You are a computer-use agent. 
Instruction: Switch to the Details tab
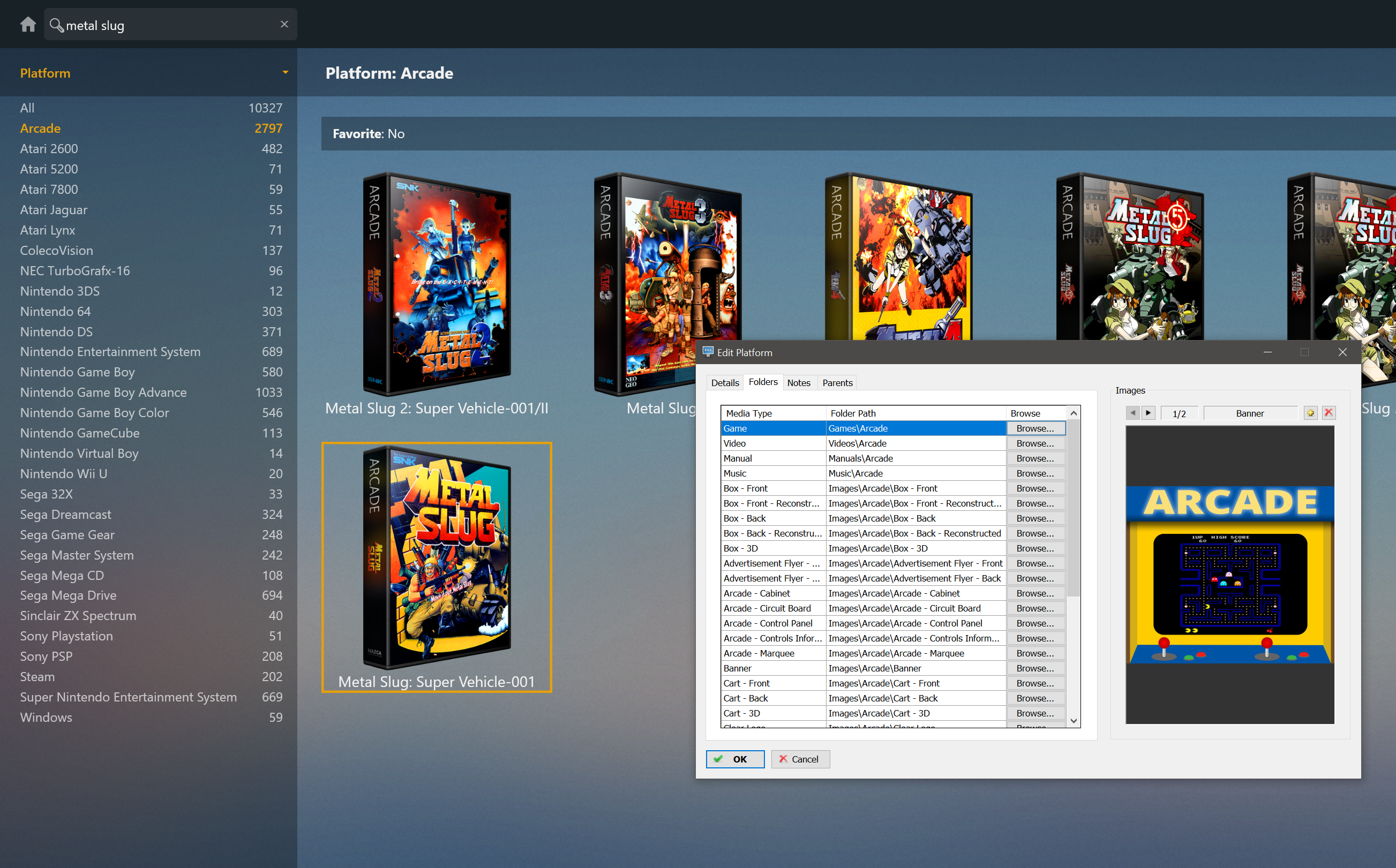coord(725,383)
